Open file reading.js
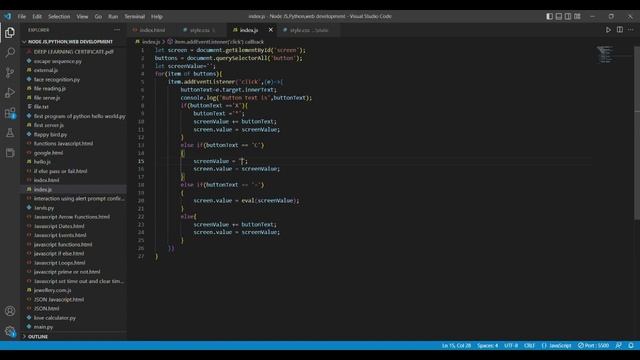The image size is (640, 360). (50, 89)
